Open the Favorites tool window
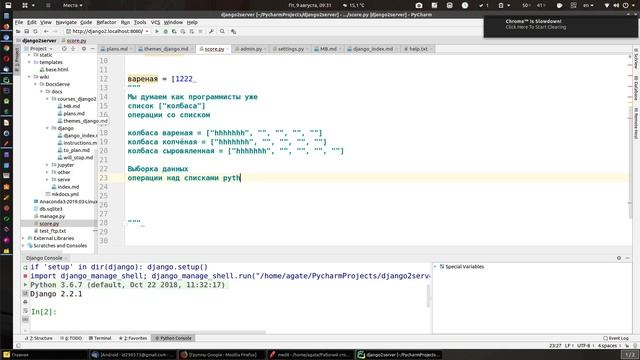The image size is (640, 360). (133, 338)
